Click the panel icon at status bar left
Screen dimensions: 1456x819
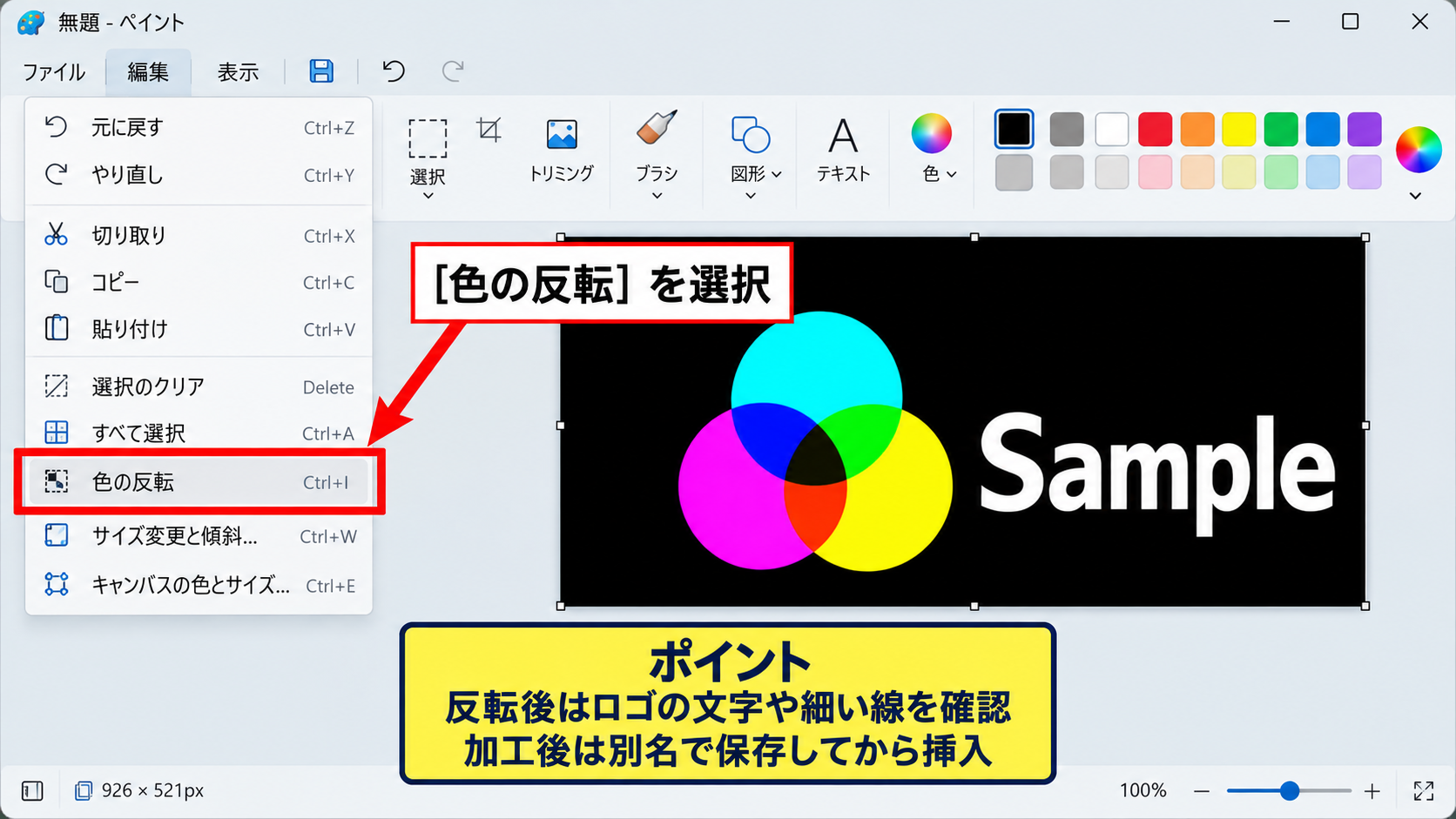click(32, 790)
